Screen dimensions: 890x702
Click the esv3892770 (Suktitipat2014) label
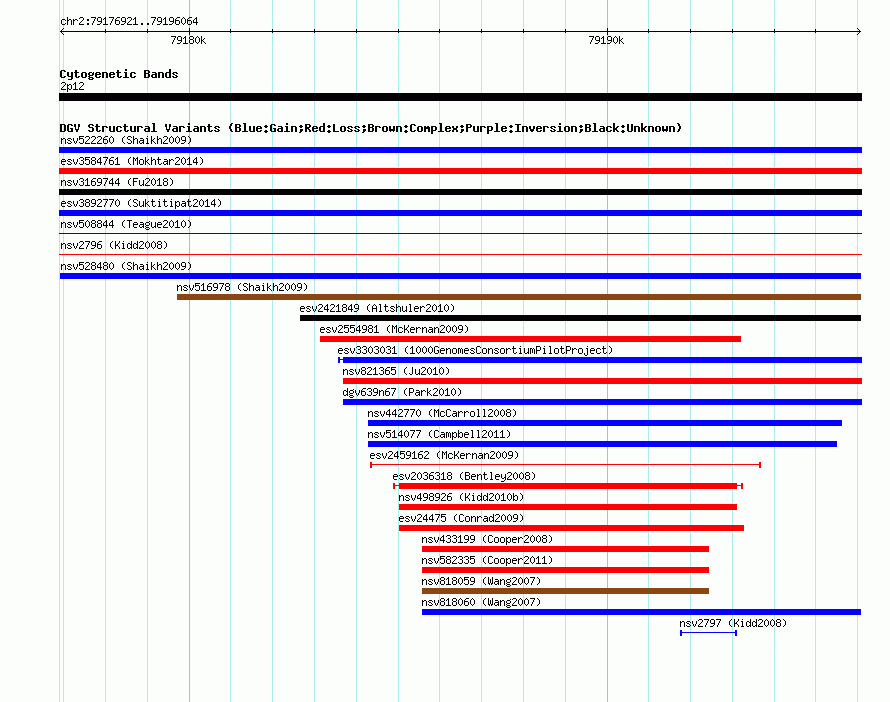coord(141,203)
